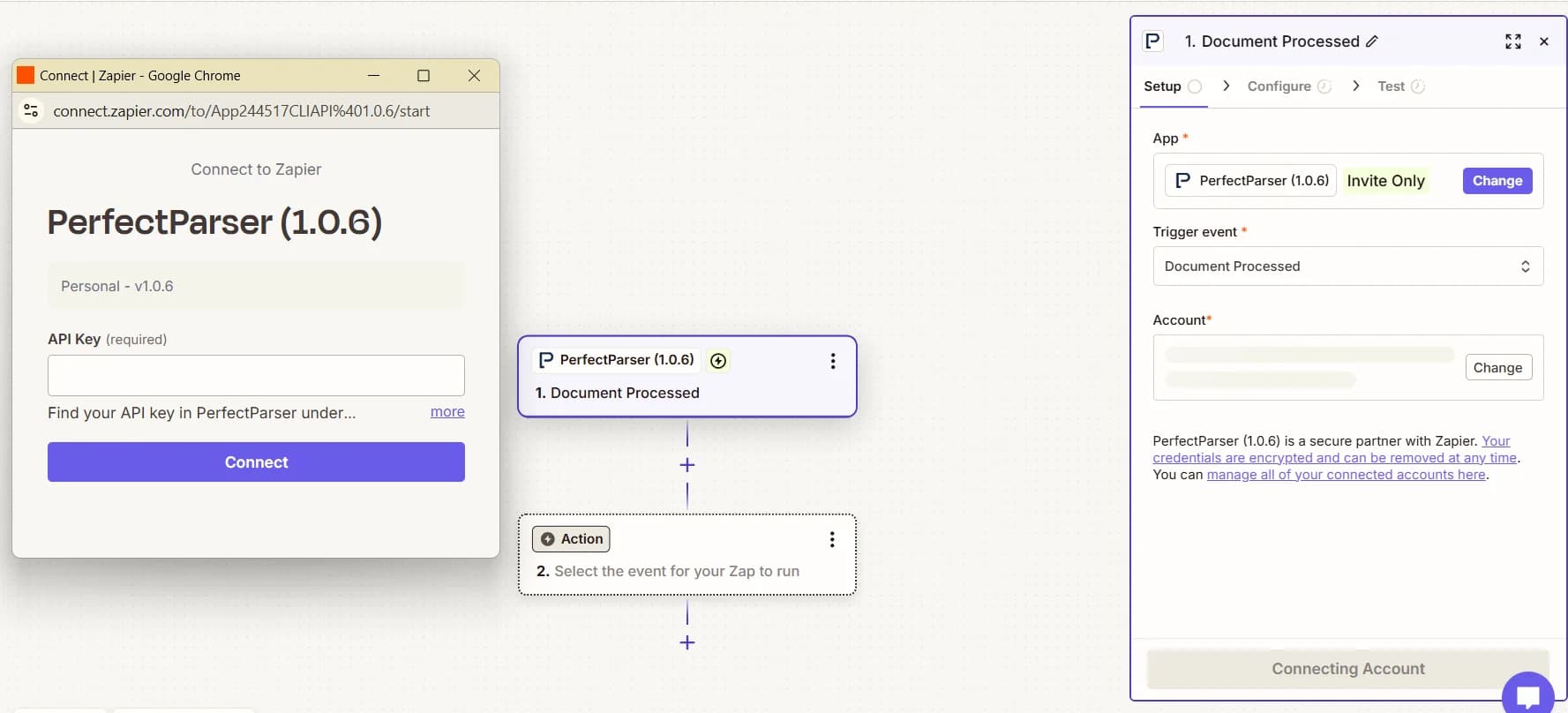The image size is (1568, 713).
Task: Click the Change button in the Account section
Action: [1497, 367]
